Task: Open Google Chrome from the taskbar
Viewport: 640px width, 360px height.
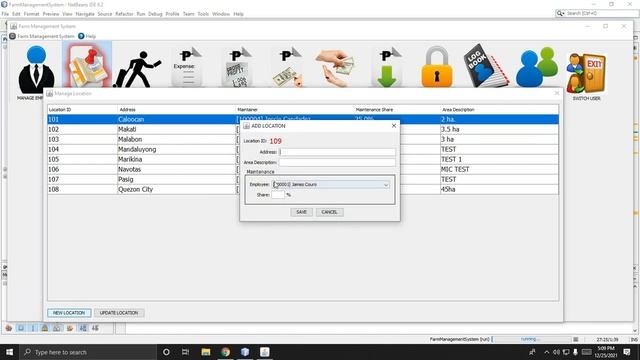Action: tap(225, 352)
